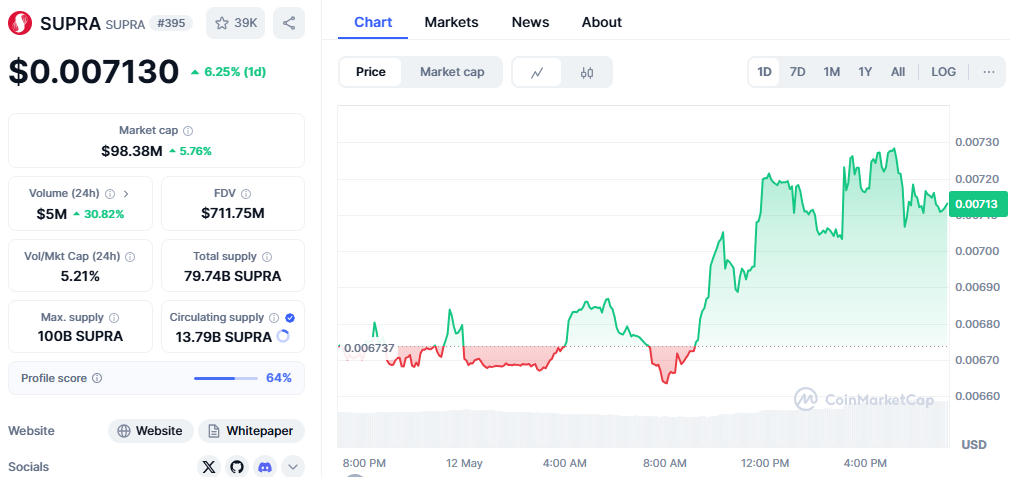1010x477 pixels.
Task: Show Market cap info tooltip icon
Action: coord(188,131)
